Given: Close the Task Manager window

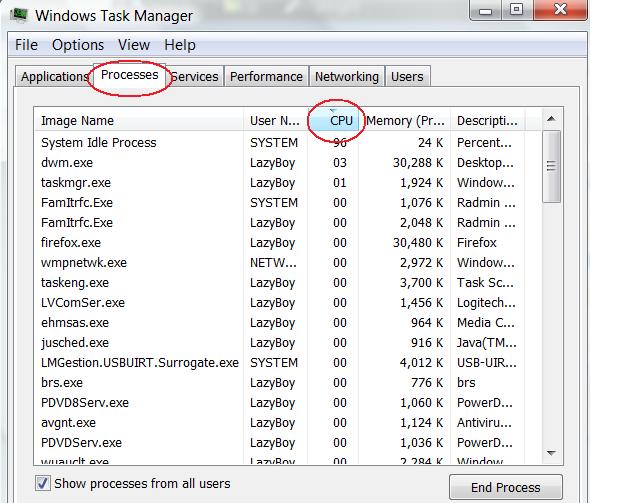Looking at the screenshot, I should [x=560, y=10].
